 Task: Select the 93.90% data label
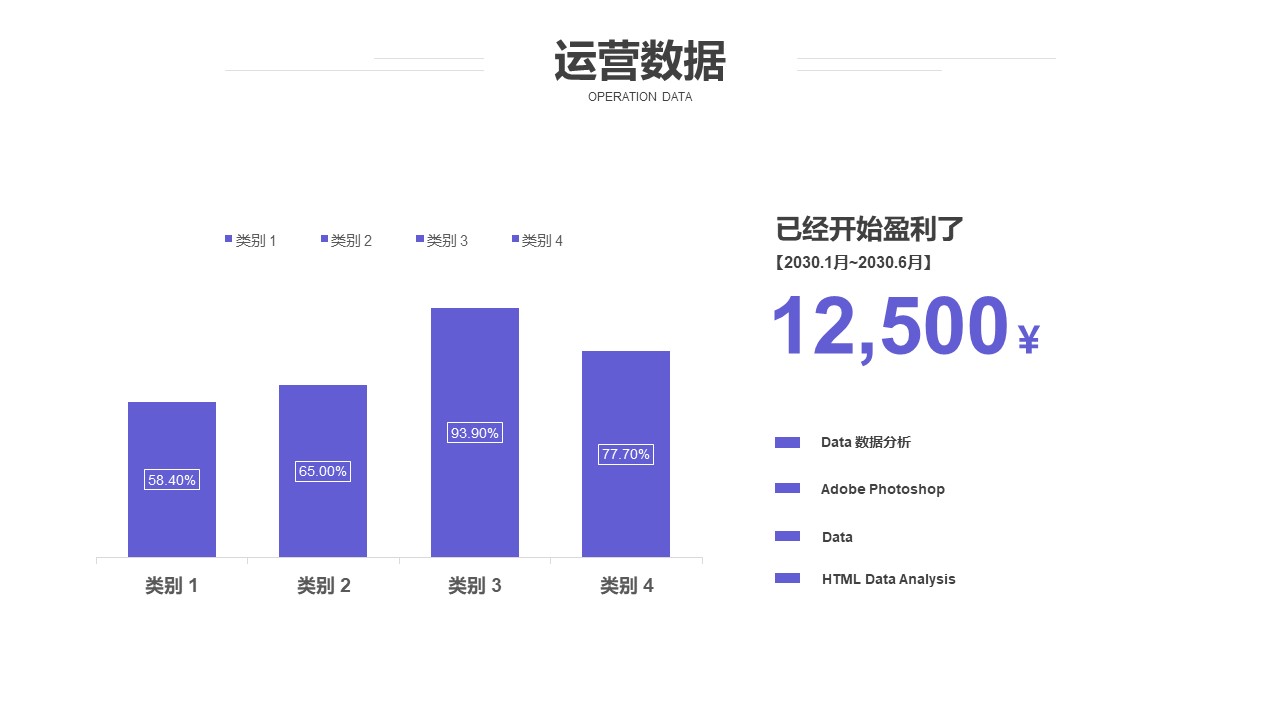pos(475,433)
